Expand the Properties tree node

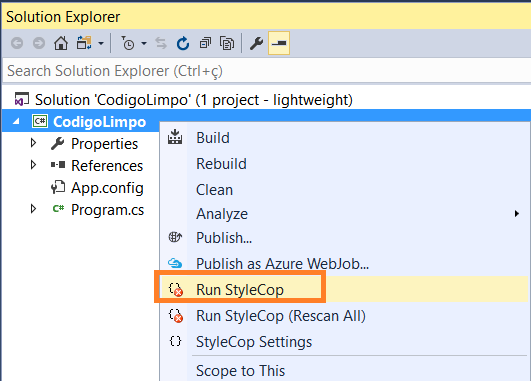click(x=33, y=143)
